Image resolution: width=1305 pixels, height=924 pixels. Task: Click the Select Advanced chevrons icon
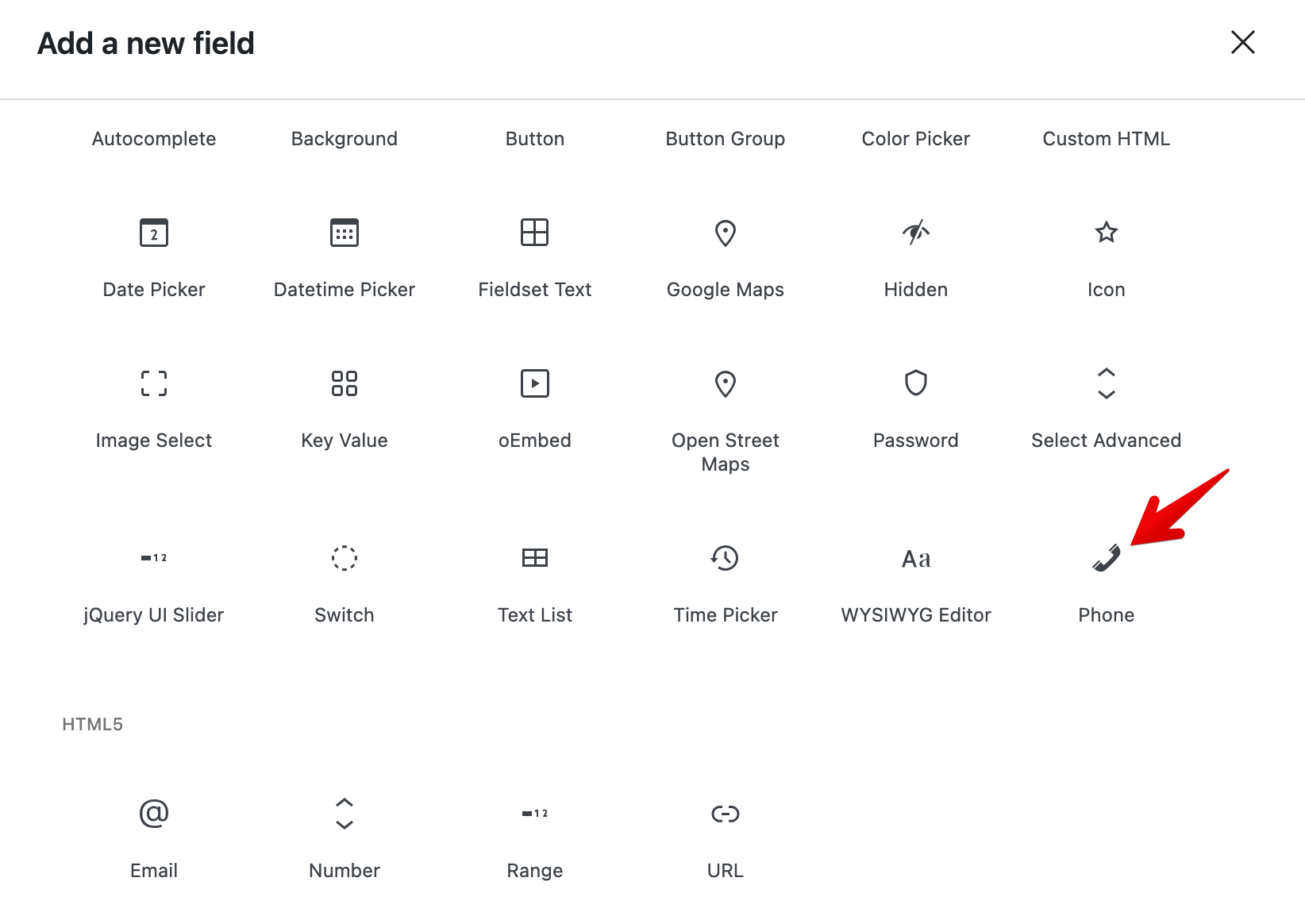(x=1106, y=383)
